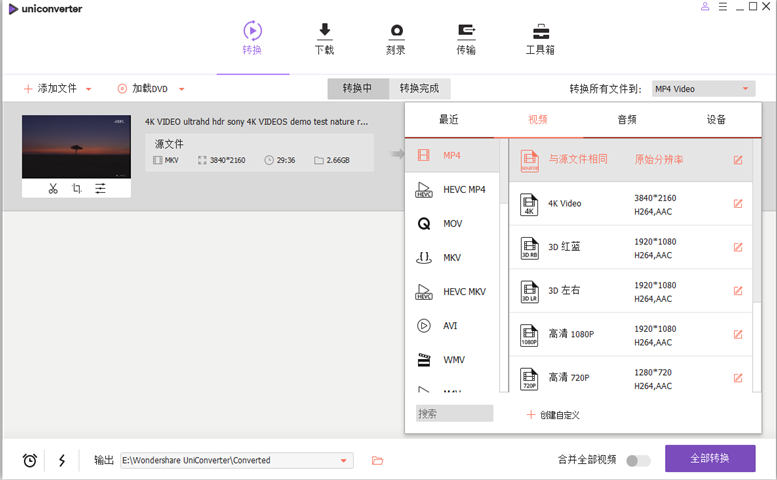Switch to the 音频 tab
The width and height of the screenshot is (777, 480).
(x=627, y=119)
